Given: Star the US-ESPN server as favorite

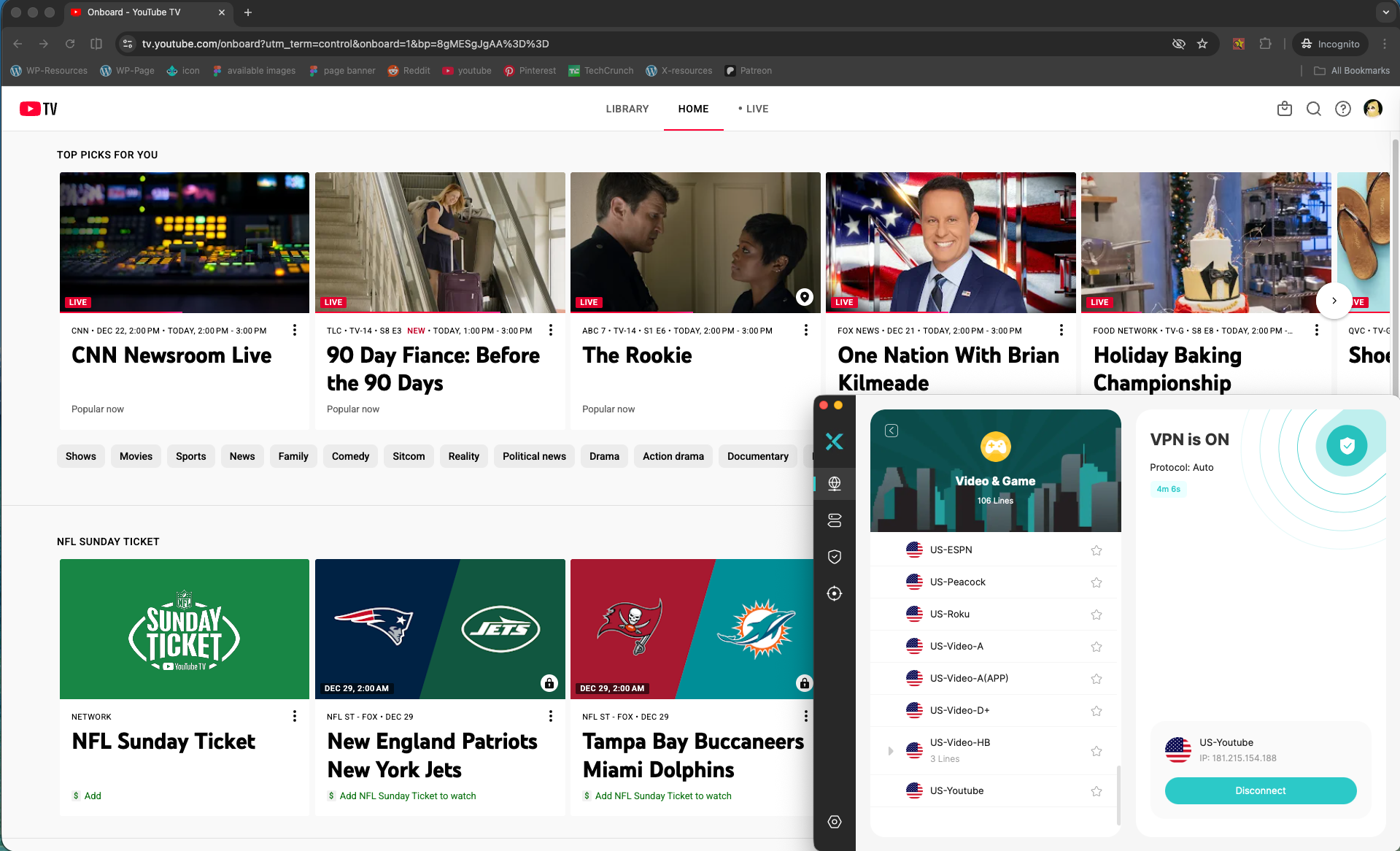Looking at the screenshot, I should pyautogui.click(x=1096, y=550).
